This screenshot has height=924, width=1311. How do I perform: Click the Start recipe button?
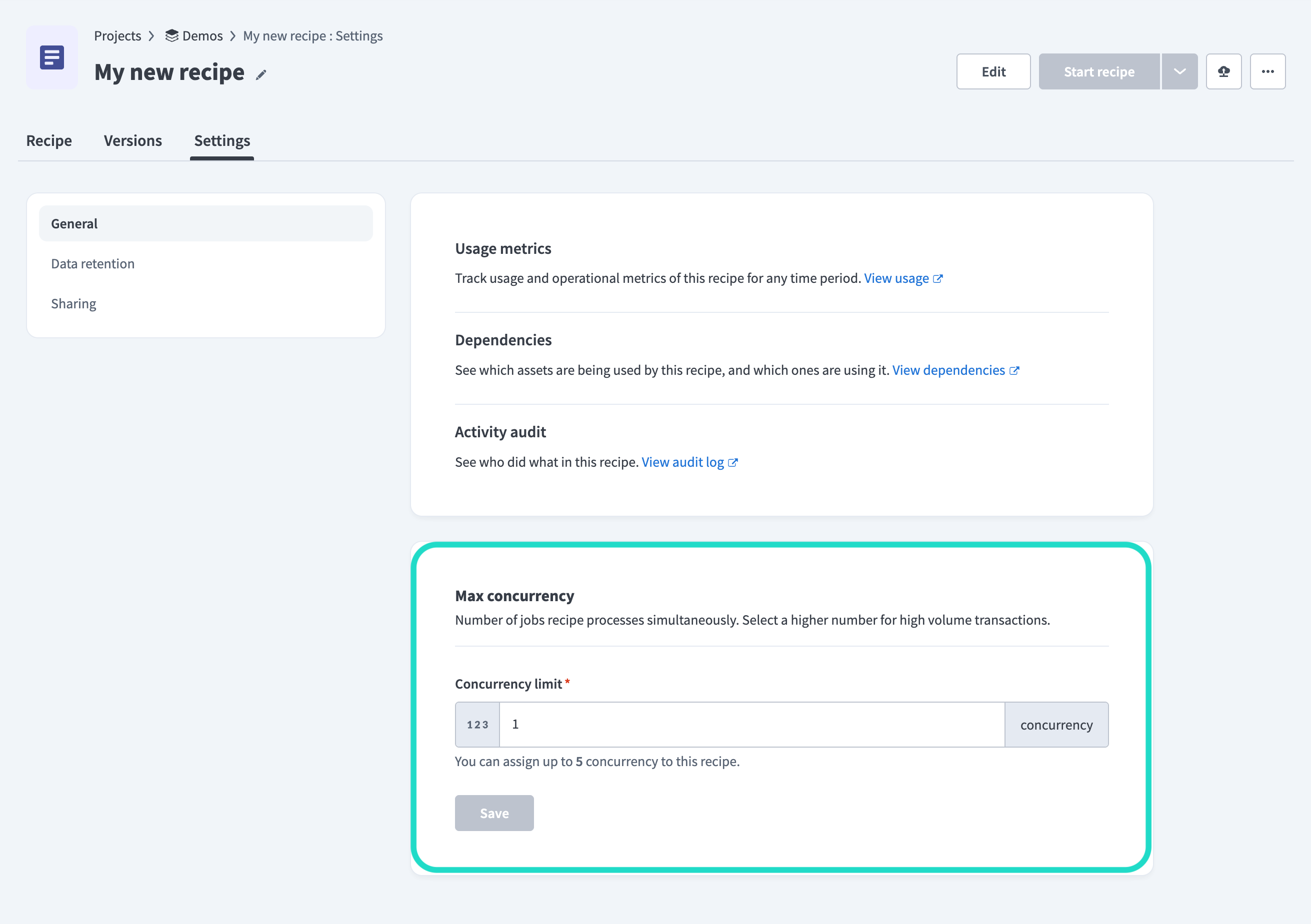point(1099,71)
